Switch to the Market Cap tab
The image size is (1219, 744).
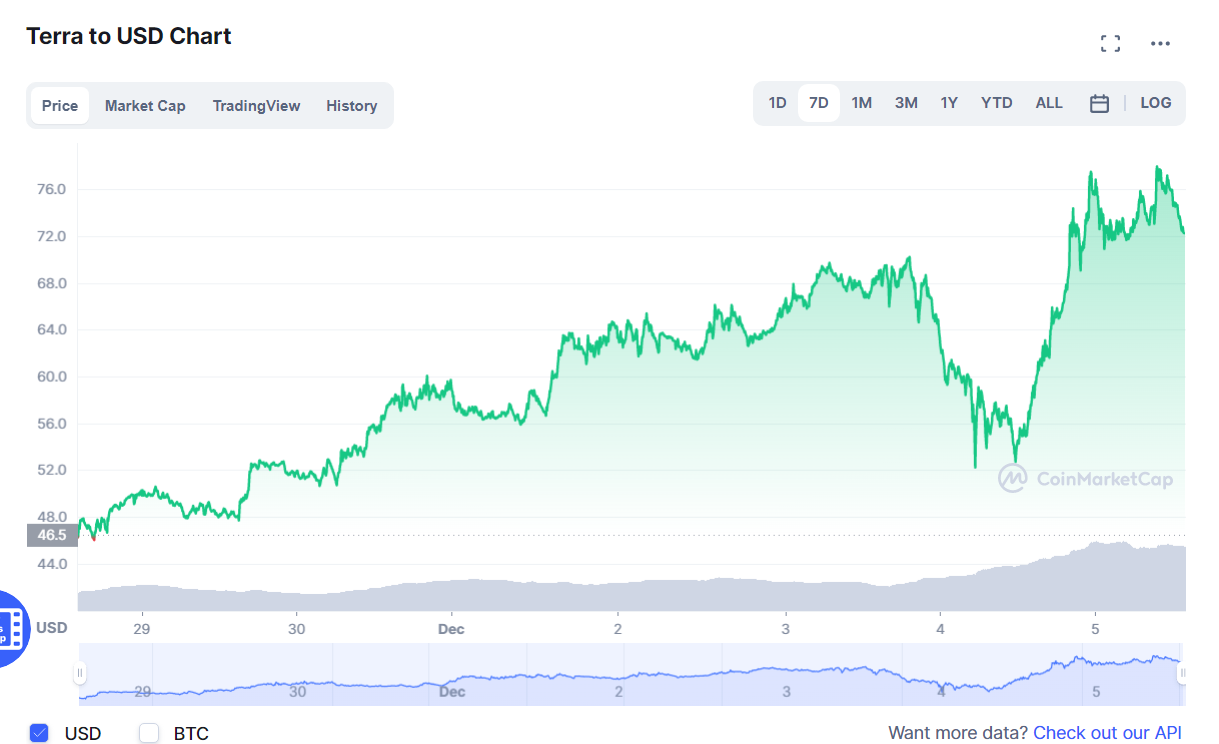145,106
